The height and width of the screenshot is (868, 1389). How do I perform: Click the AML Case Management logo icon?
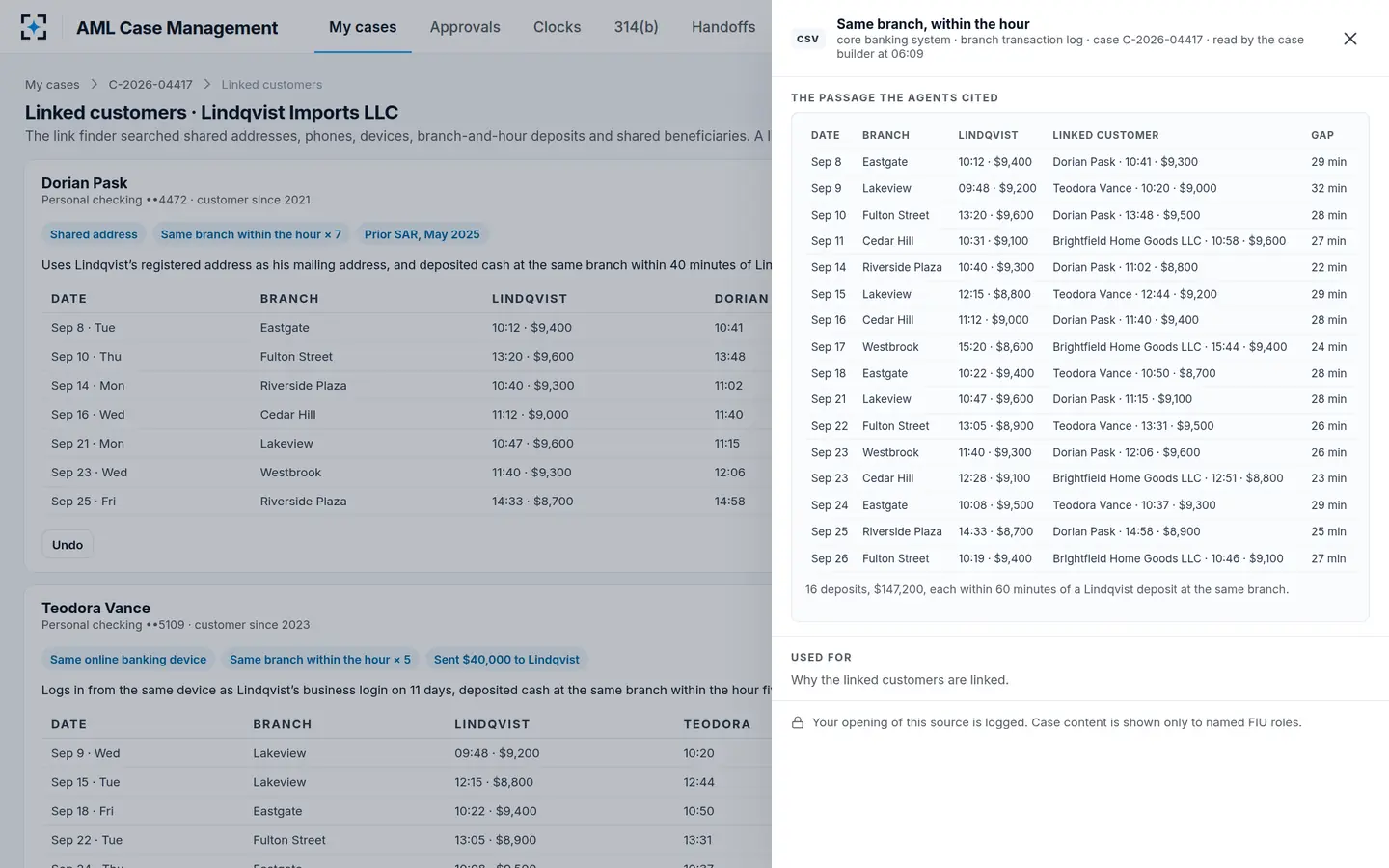(34, 27)
